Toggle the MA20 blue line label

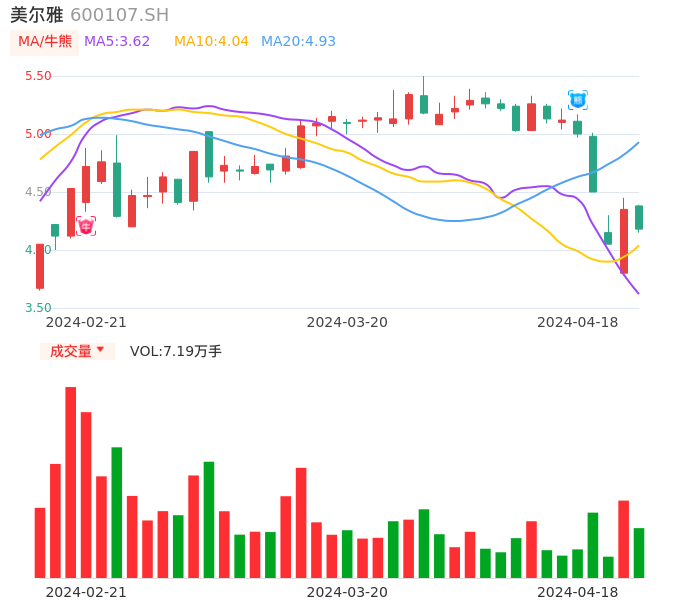coord(298,42)
